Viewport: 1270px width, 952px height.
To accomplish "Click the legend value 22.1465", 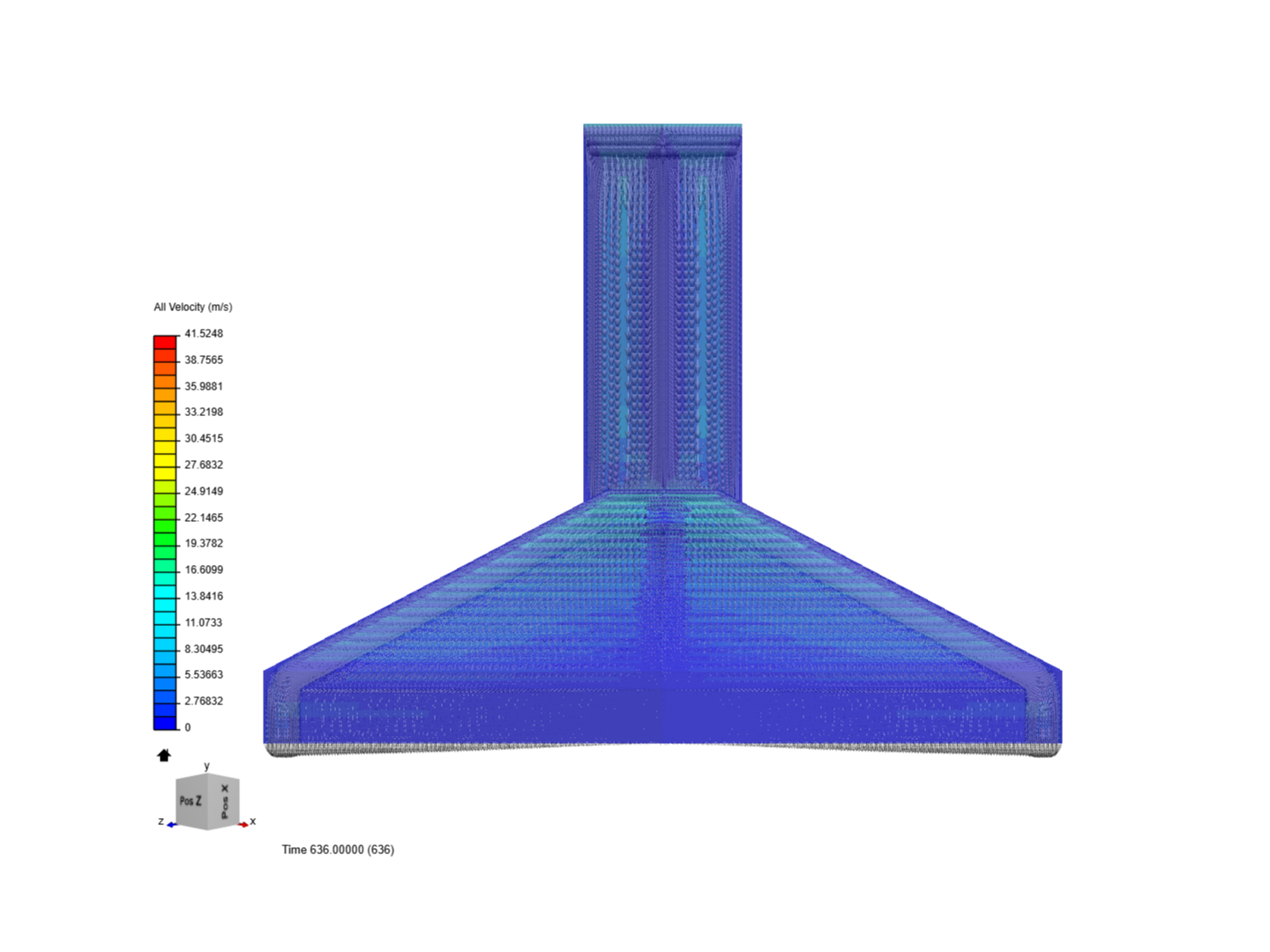I will pos(204,517).
